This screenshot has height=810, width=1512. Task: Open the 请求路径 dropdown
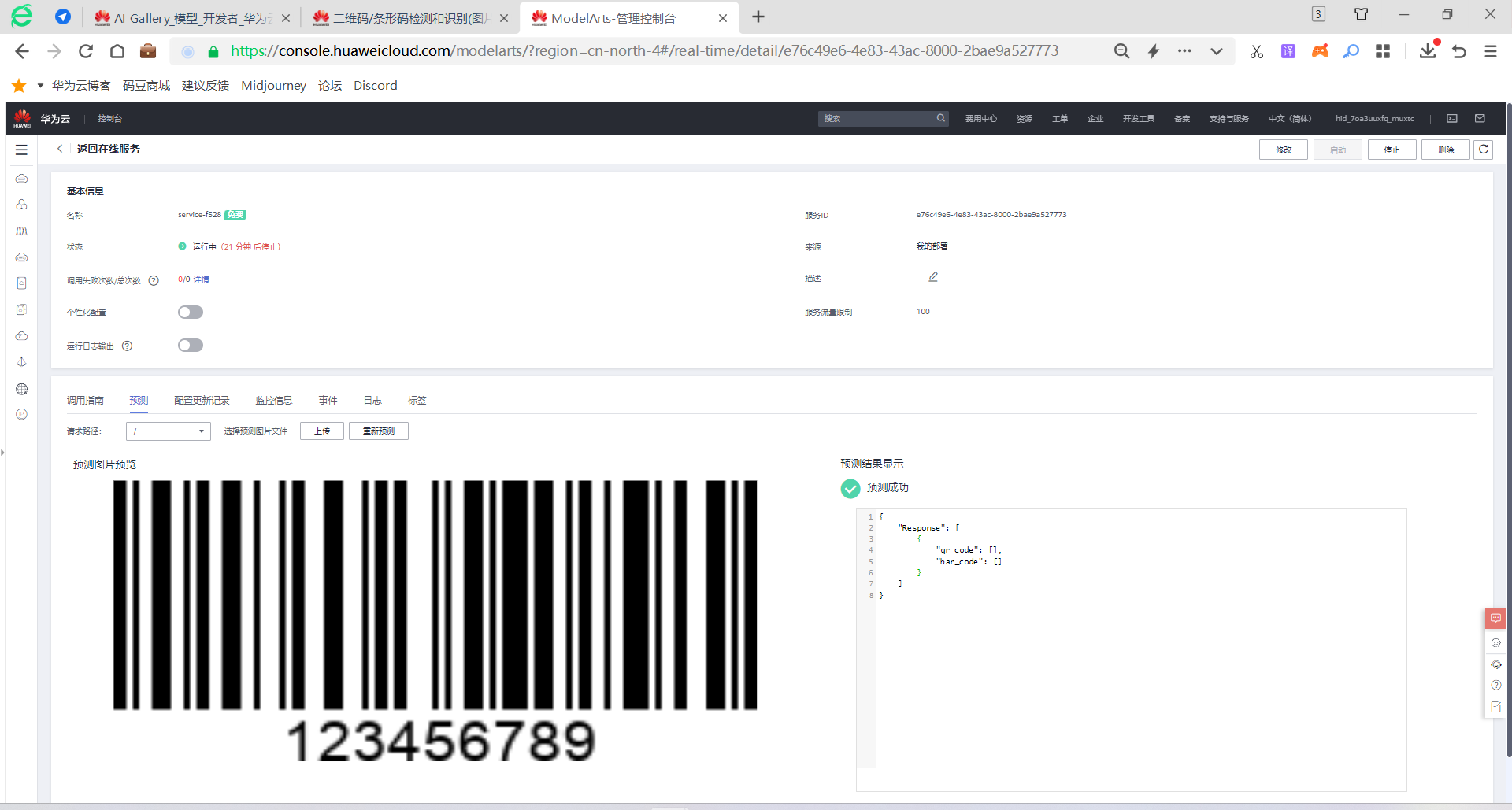point(169,431)
